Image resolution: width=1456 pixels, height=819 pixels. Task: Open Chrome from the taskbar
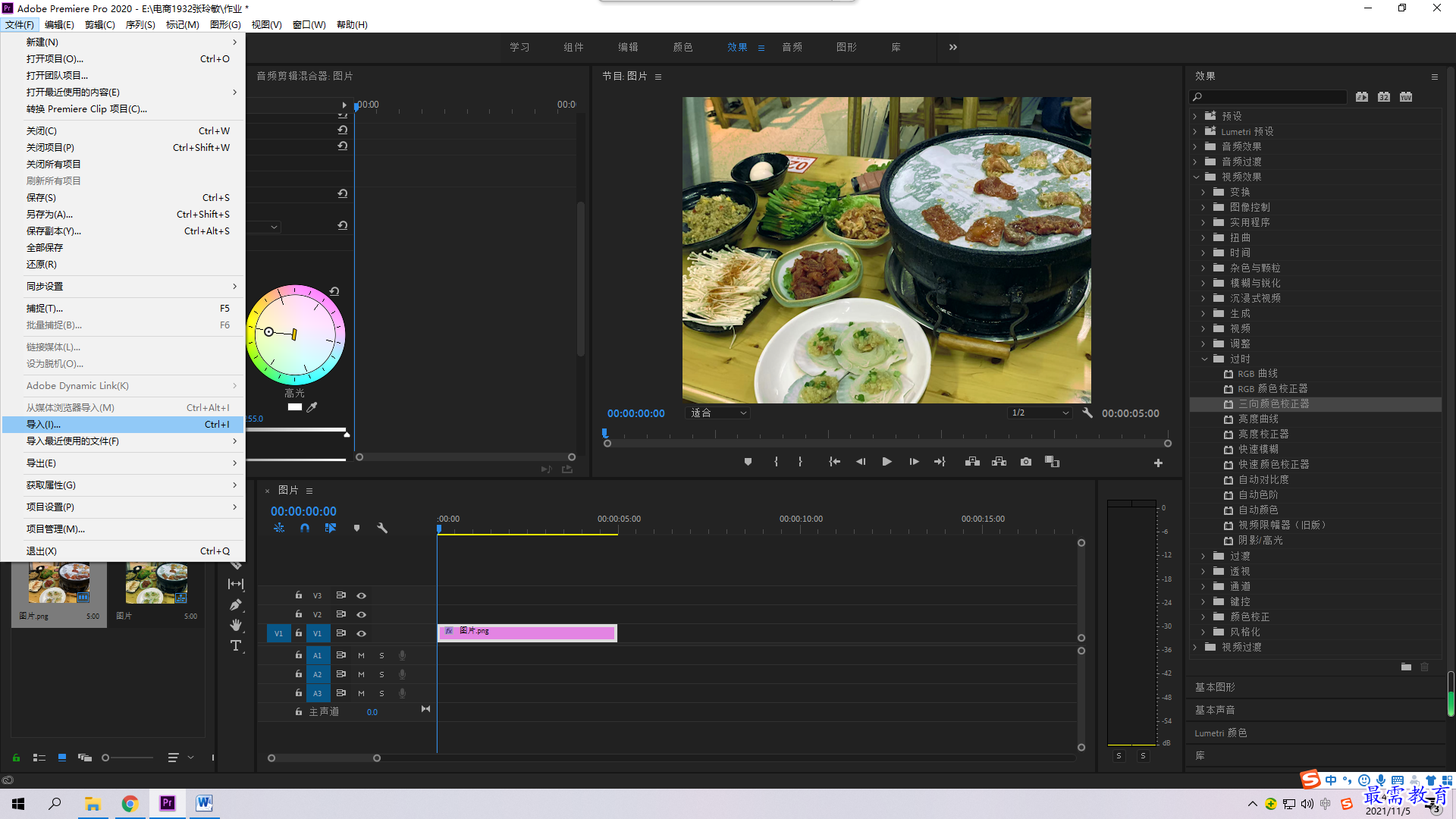tap(130, 803)
